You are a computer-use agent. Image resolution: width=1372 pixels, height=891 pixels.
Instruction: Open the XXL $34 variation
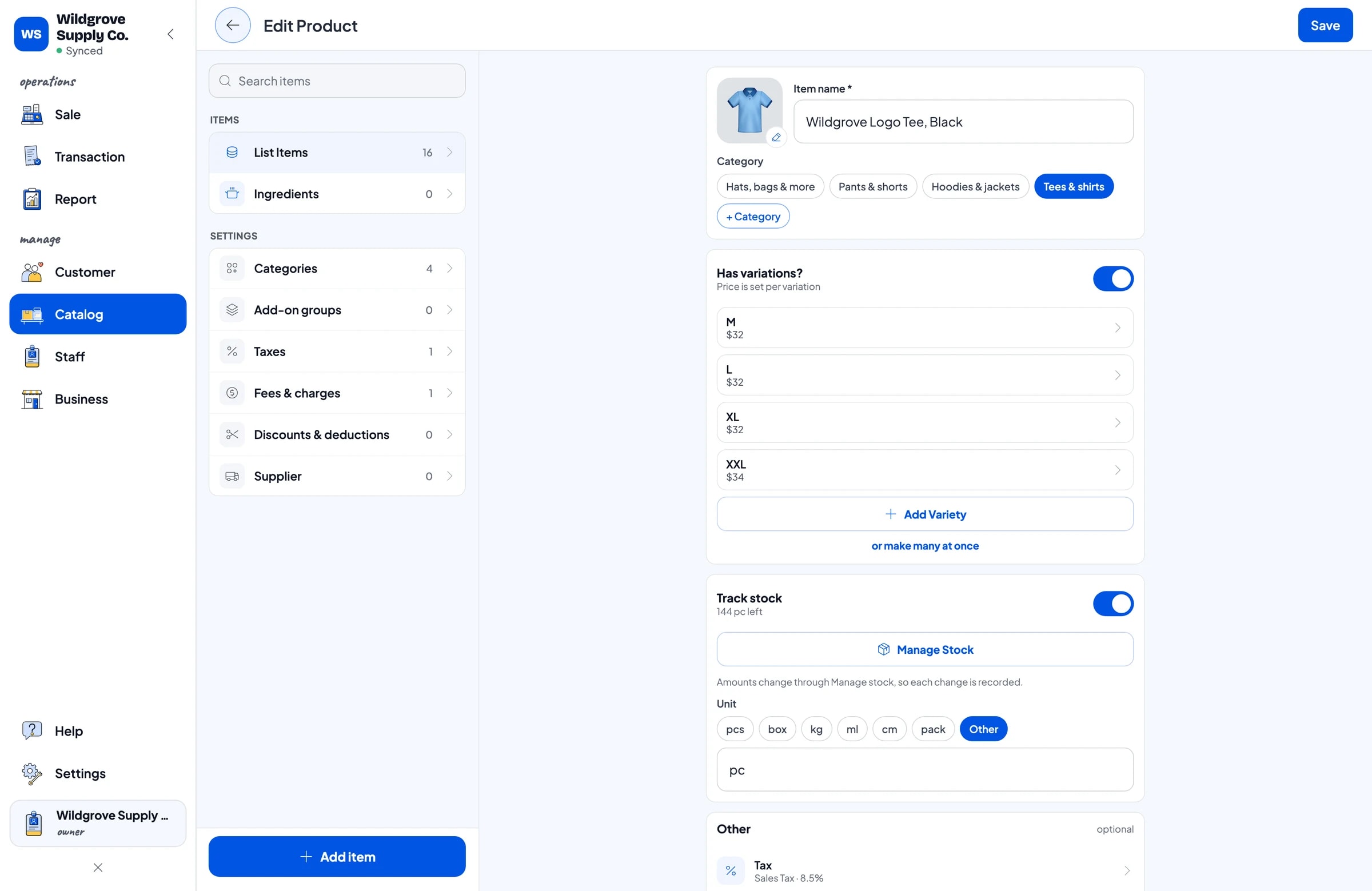click(924, 470)
